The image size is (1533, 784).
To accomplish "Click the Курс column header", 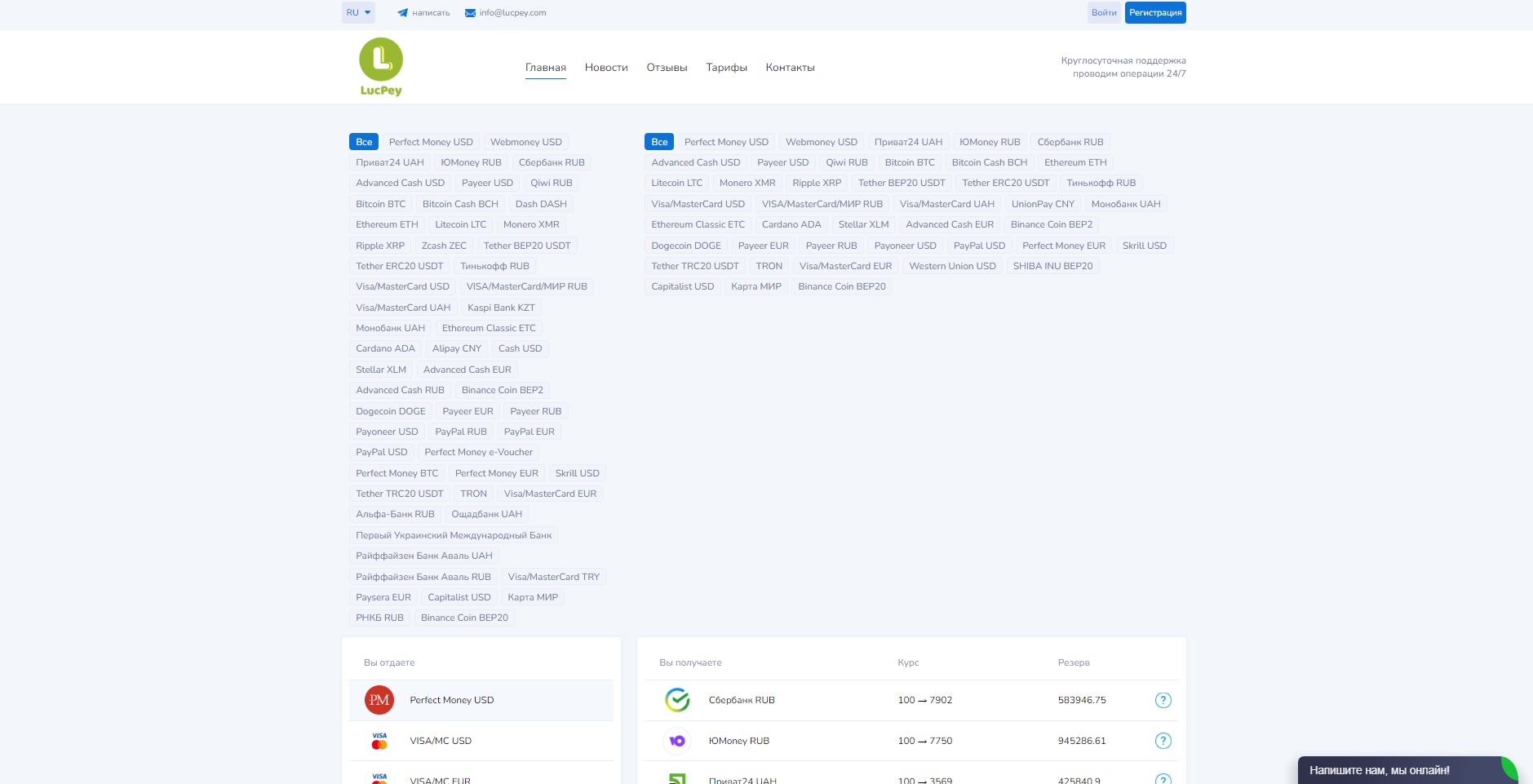I will (908, 662).
